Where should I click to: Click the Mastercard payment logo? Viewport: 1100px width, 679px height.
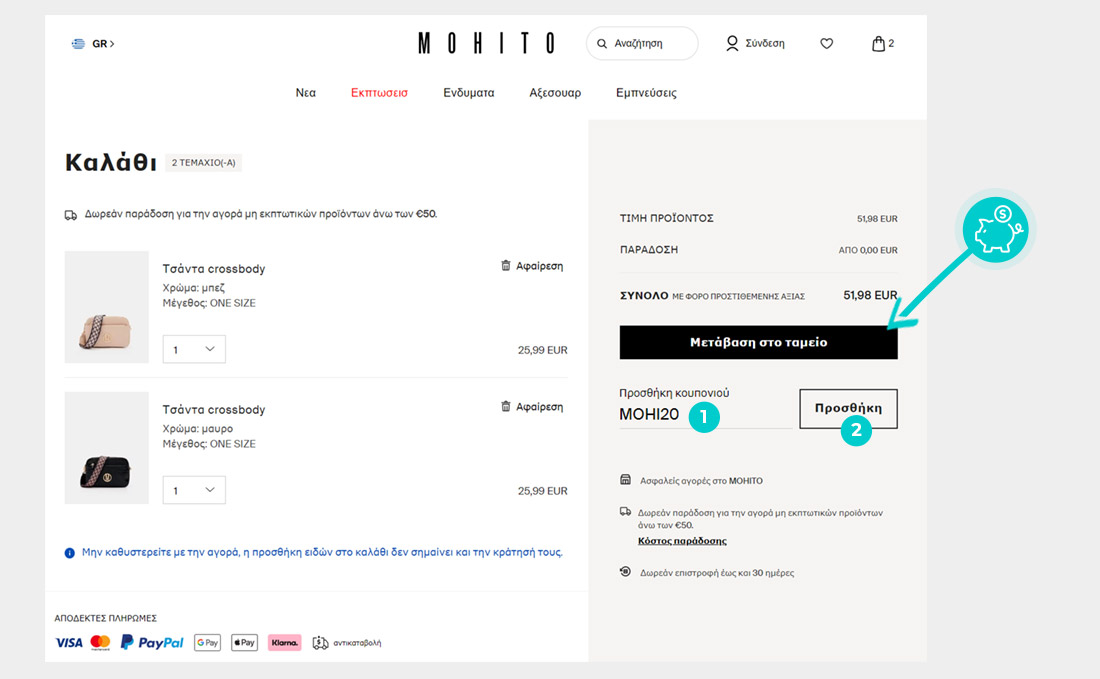(100, 643)
